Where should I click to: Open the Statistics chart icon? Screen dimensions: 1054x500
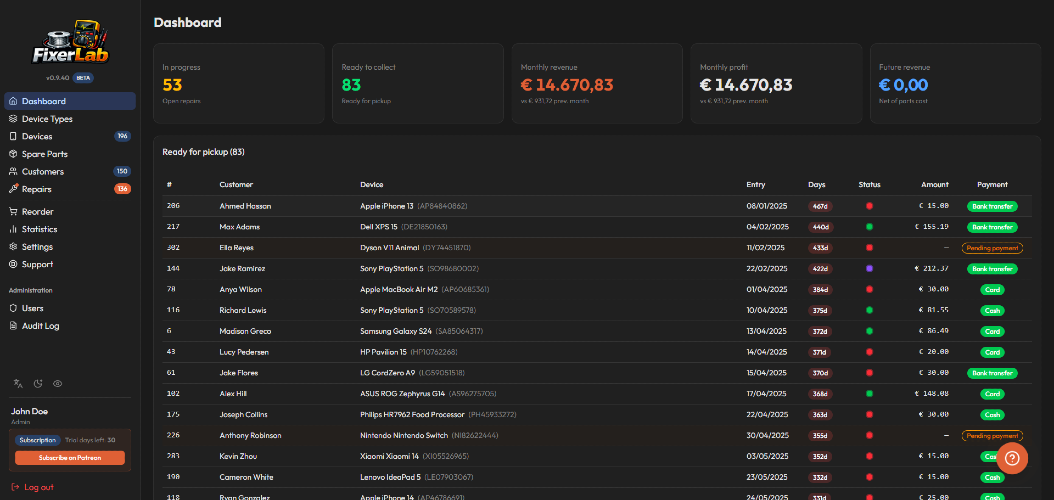pyautogui.click(x=13, y=229)
